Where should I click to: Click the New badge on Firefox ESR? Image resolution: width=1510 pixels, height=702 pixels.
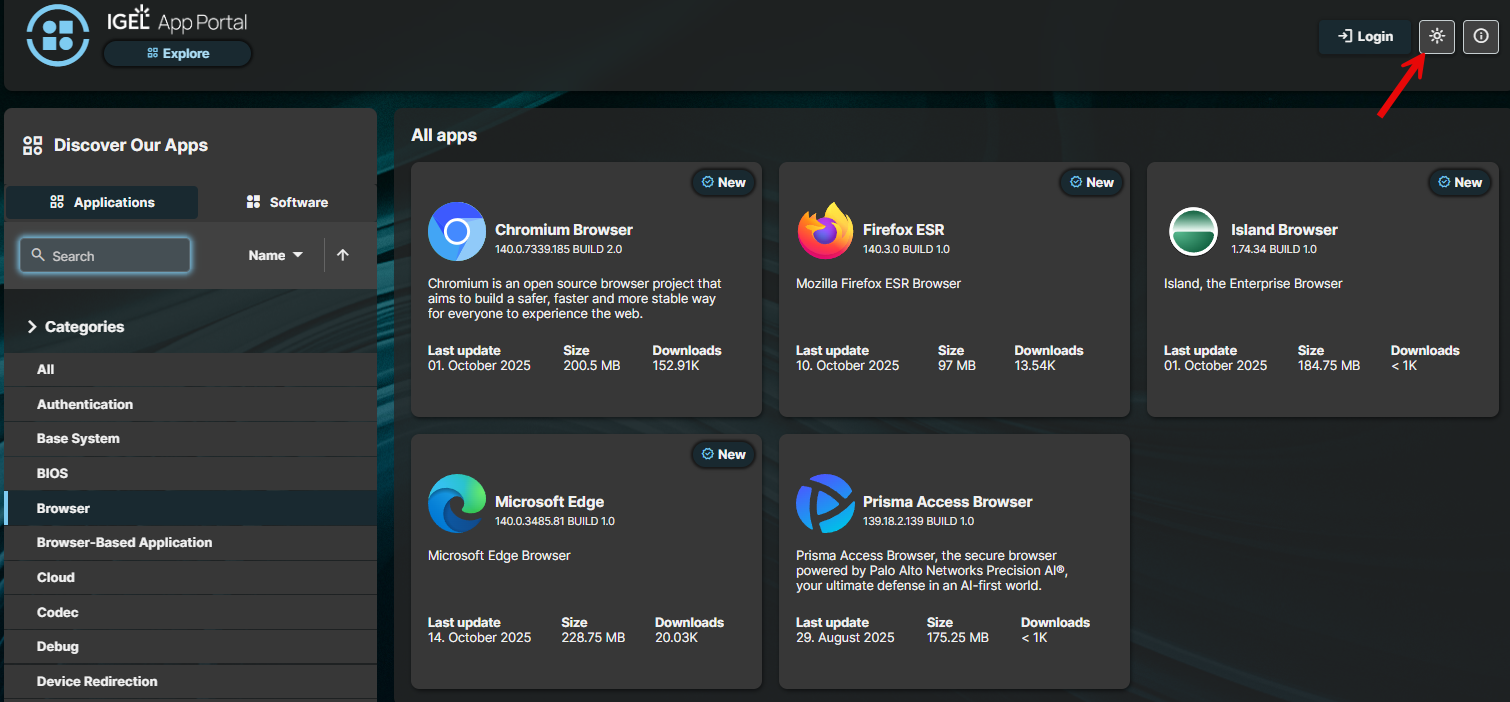click(x=1091, y=182)
